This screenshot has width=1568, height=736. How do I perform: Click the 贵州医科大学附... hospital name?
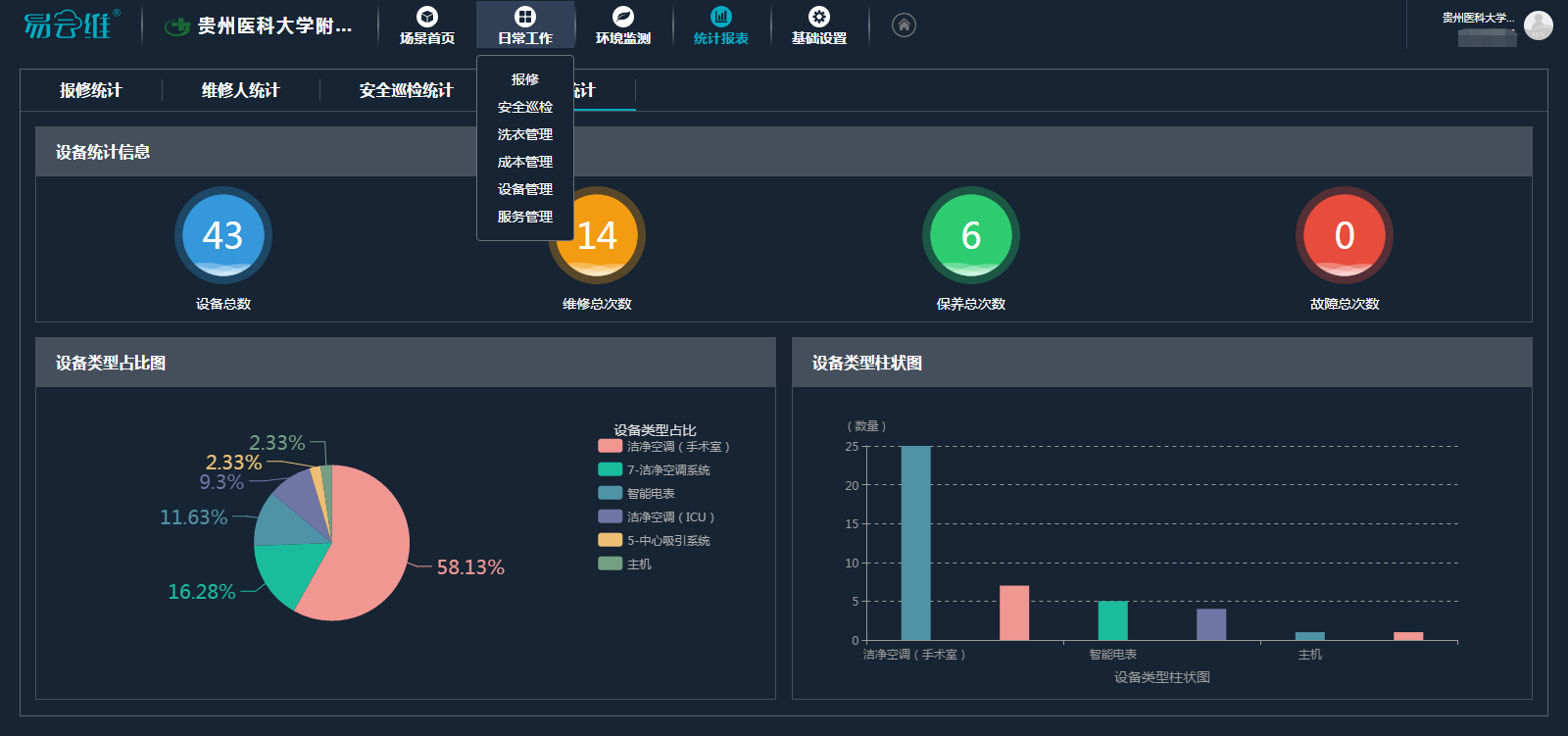[x=274, y=26]
